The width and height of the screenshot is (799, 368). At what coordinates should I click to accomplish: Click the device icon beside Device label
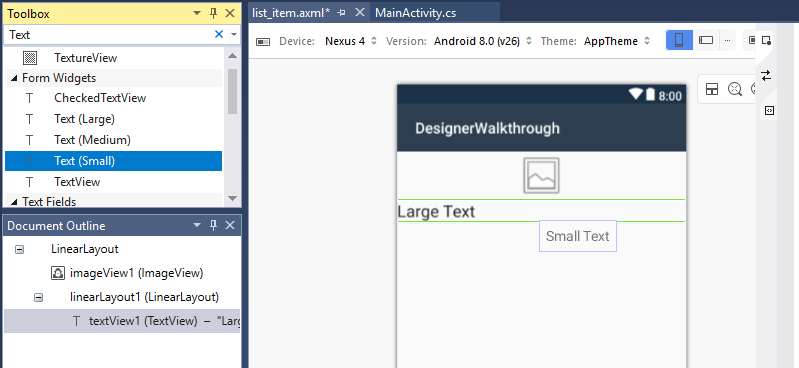(x=263, y=41)
